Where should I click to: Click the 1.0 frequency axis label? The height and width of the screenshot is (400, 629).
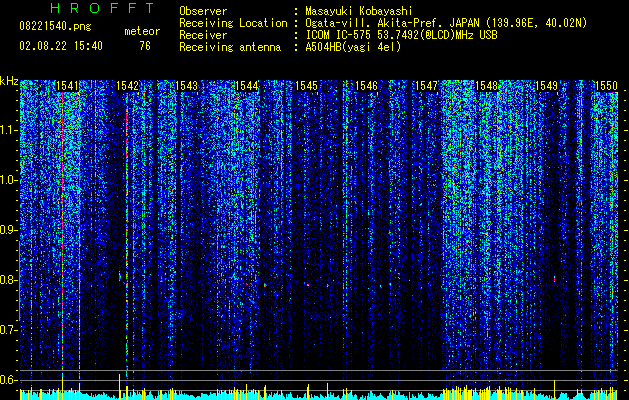pyautogui.click(x=8, y=180)
